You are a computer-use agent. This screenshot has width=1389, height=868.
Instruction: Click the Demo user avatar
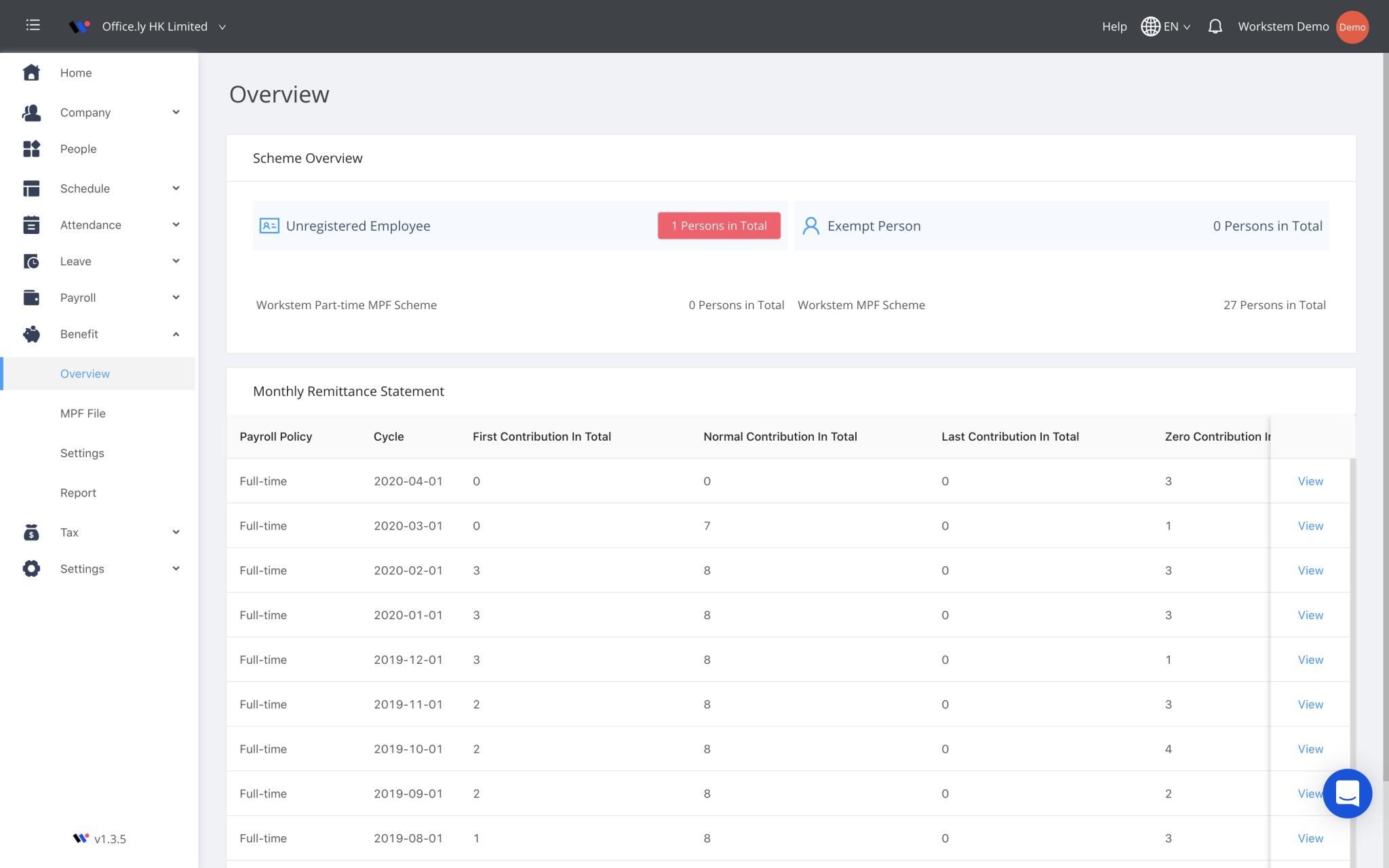(1352, 27)
